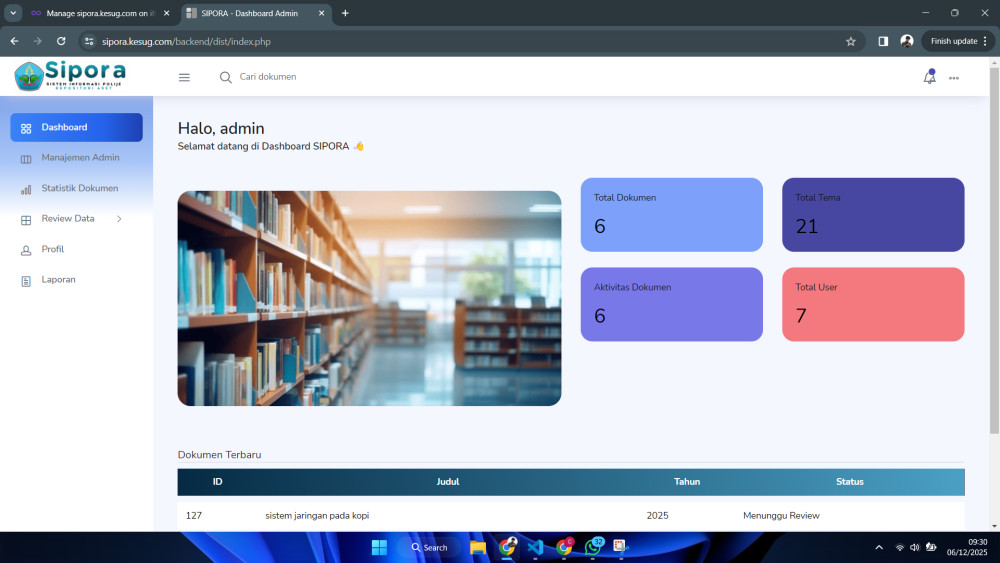Click the three-dot more options icon
The image size is (1000, 563).
pos(954,78)
